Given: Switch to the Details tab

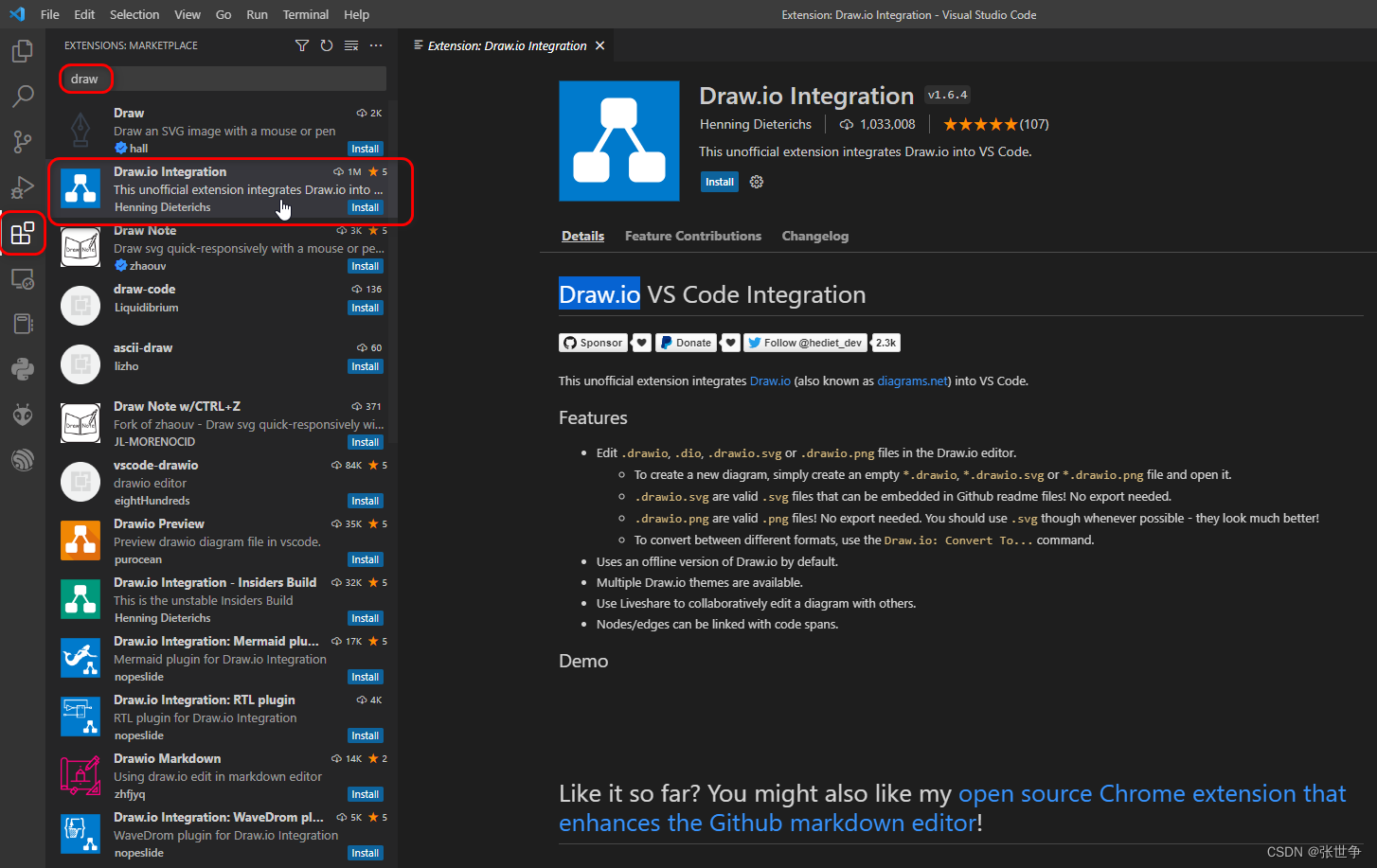Looking at the screenshot, I should point(582,236).
